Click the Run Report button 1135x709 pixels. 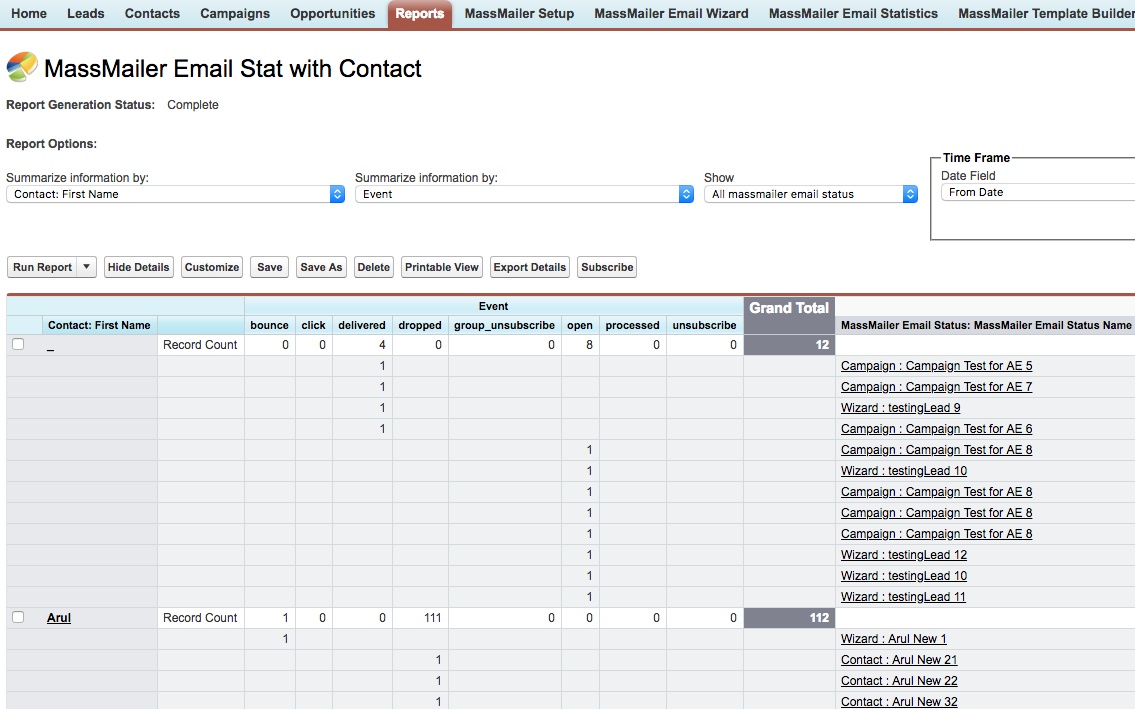(x=42, y=267)
